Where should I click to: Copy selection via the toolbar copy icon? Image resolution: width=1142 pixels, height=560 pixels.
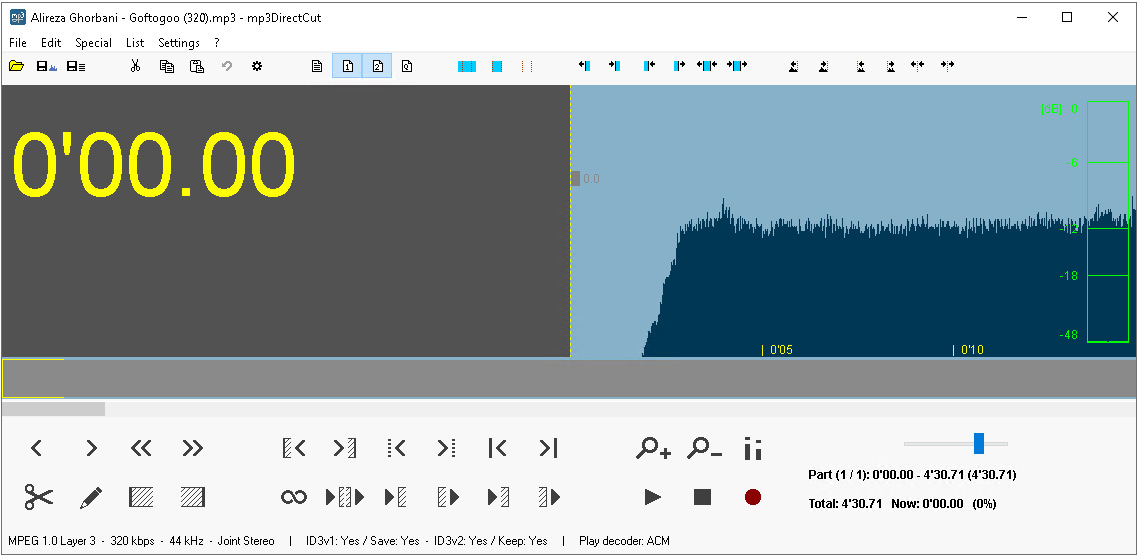[x=167, y=66]
